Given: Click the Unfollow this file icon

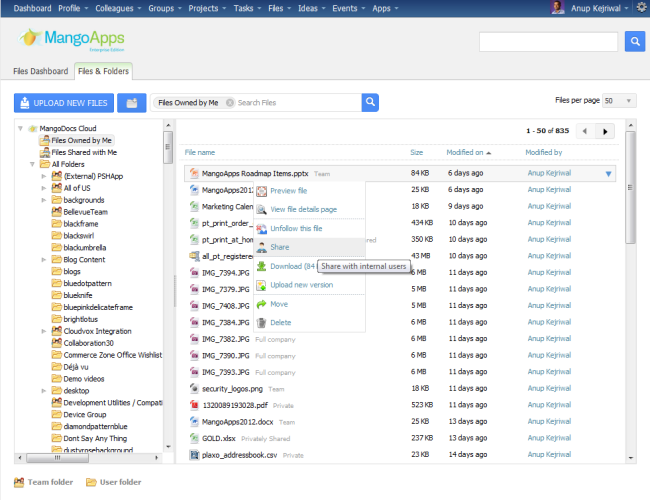Looking at the screenshot, I should 261,228.
